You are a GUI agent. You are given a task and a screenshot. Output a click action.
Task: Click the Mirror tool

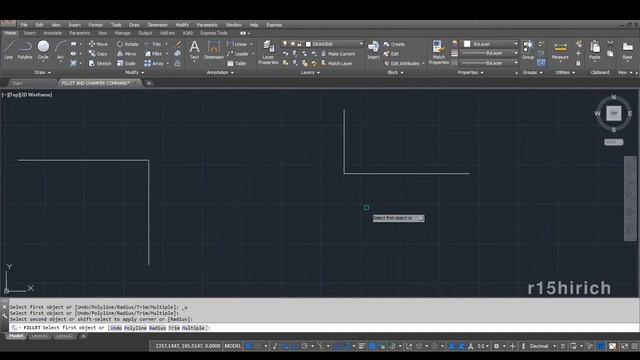click(x=127, y=54)
